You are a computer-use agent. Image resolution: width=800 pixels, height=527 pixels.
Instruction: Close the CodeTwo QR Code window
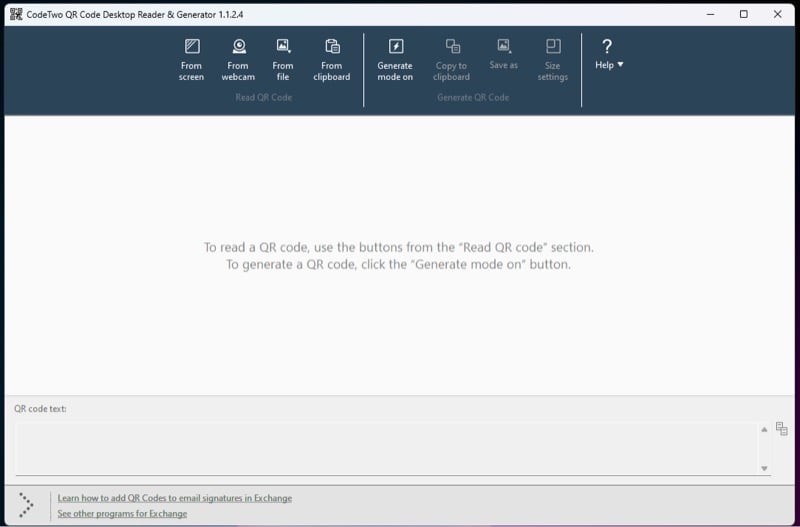pyautogui.click(x=778, y=14)
